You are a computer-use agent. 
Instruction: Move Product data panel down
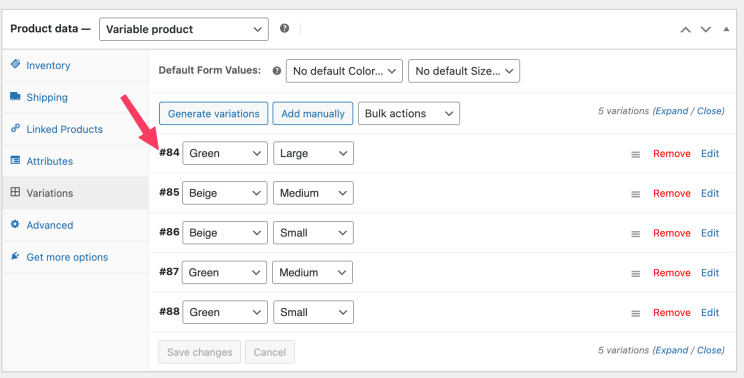[706, 29]
